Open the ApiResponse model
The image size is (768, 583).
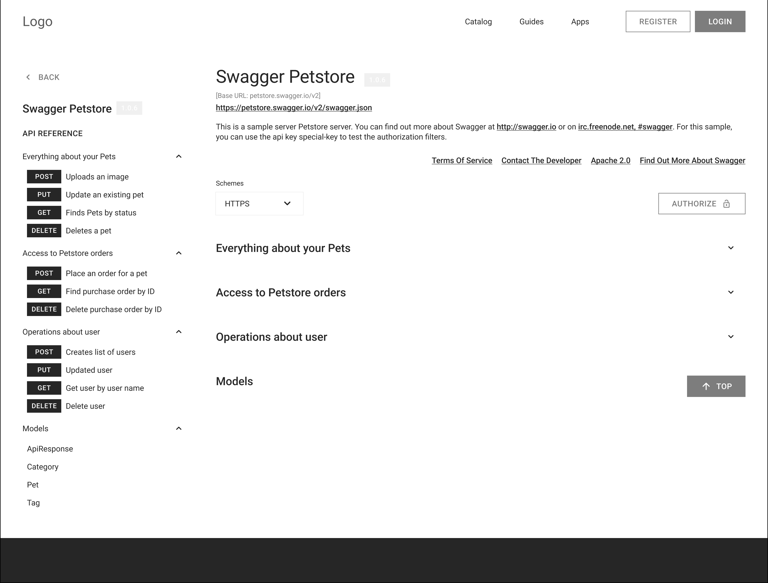[49, 449]
